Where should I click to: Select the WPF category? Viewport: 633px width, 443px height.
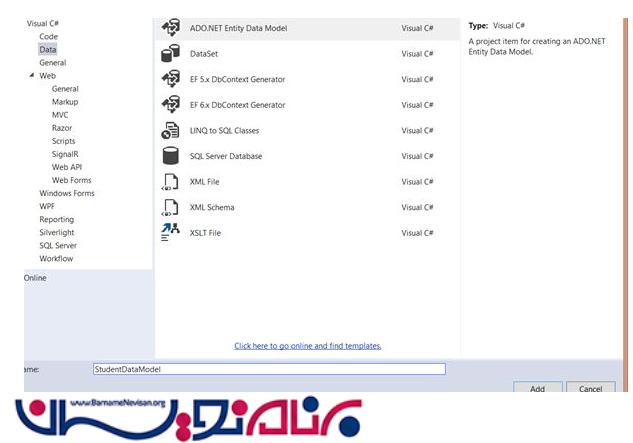pos(47,206)
